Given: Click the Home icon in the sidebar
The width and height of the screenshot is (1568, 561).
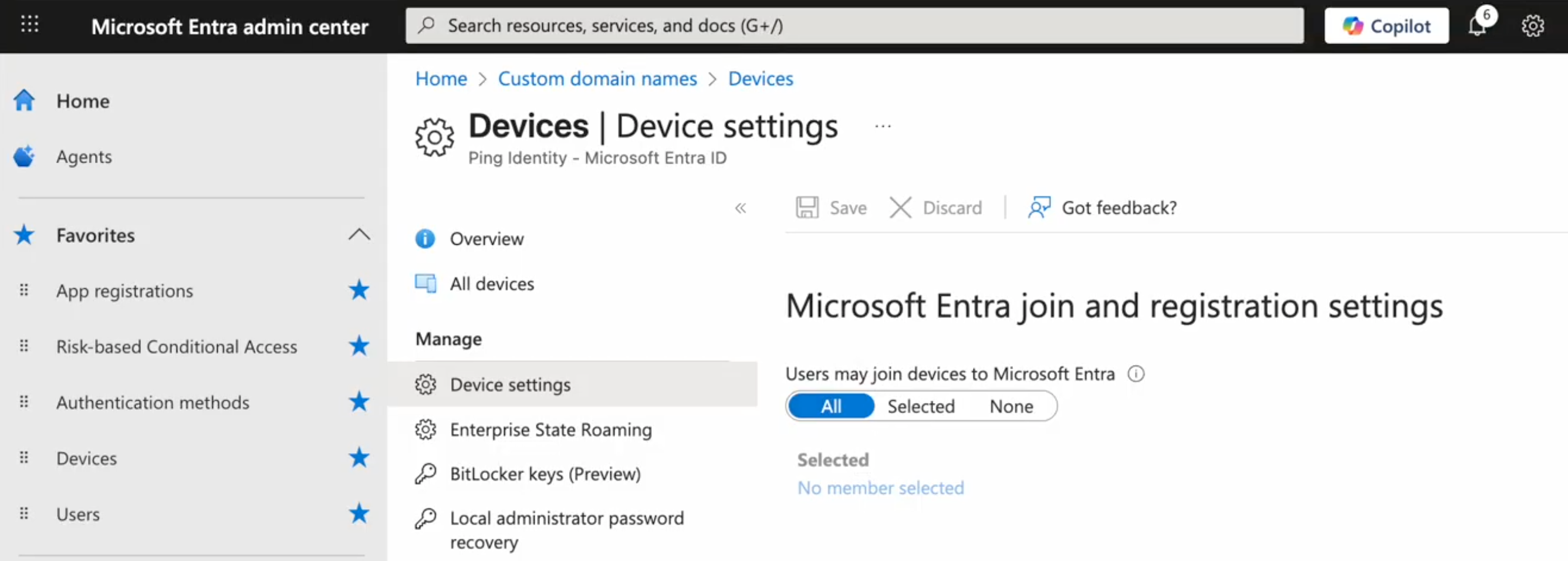Looking at the screenshot, I should coord(23,100).
